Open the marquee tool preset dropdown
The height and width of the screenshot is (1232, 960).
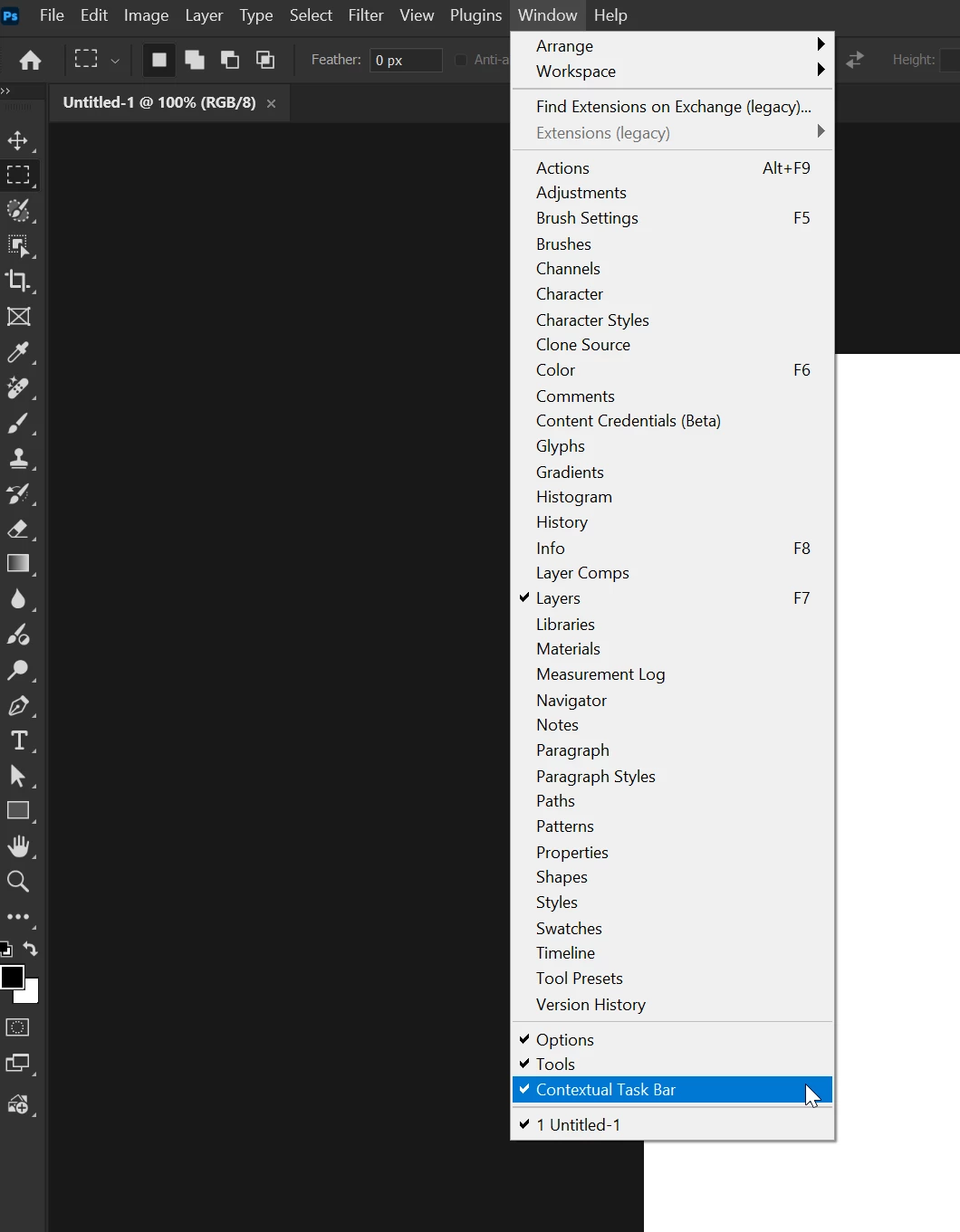[x=115, y=61]
